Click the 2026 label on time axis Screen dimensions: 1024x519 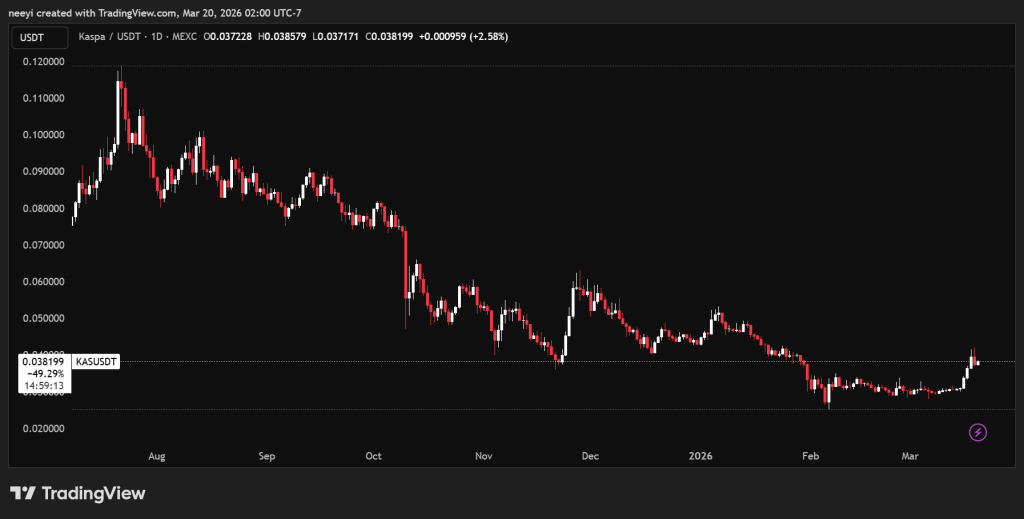(x=700, y=456)
